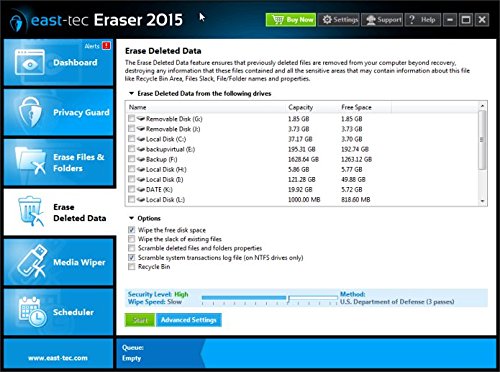This screenshot has width=500, height=372.
Task: Sort drives by Capacity column header
Action: click(312, 107)
